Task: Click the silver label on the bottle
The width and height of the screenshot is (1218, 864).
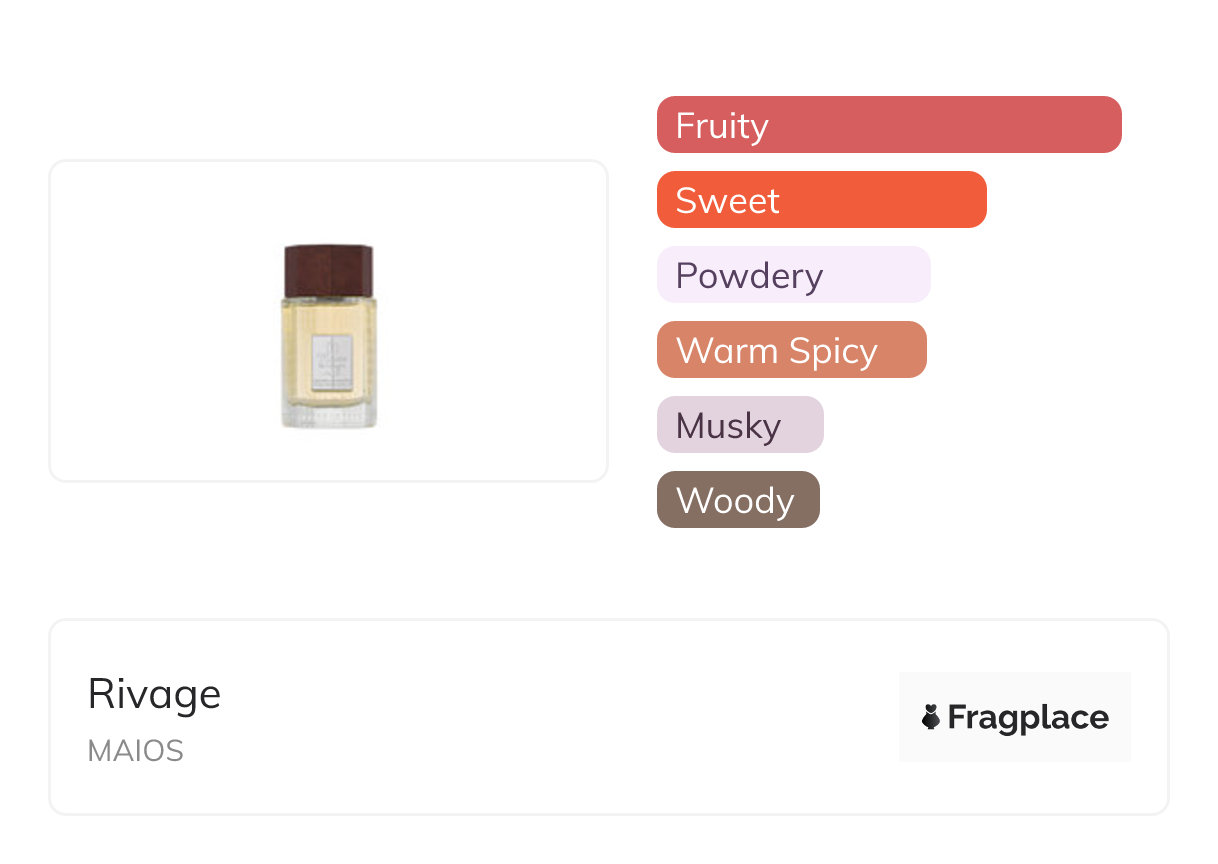Action: 328,362
